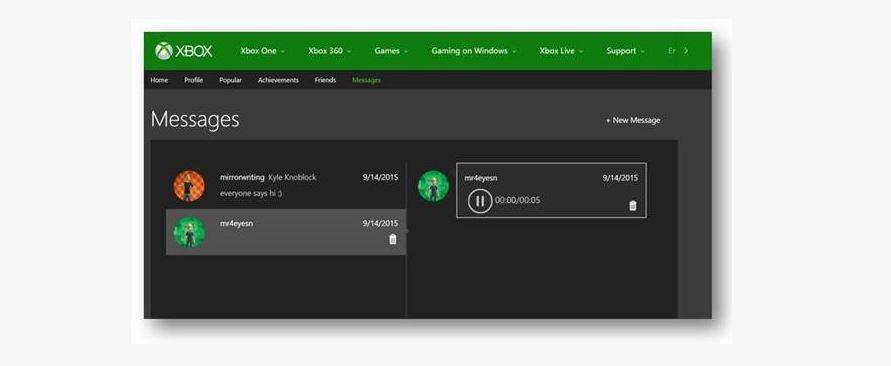Expand the Xbox 360 menu
The image size is (891, 366).
pos(330,51)
